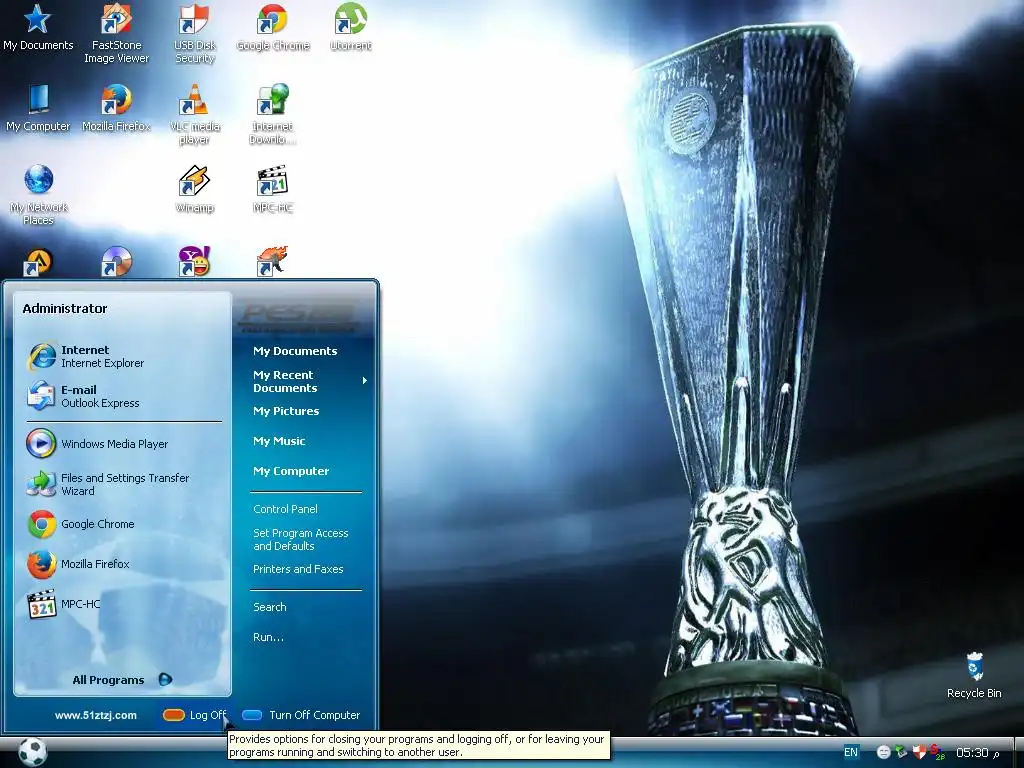Image resolution: width=1024 pixels, height=768 pixels.
Task: Open Printers and Faxes
Action: coord(298,569)
